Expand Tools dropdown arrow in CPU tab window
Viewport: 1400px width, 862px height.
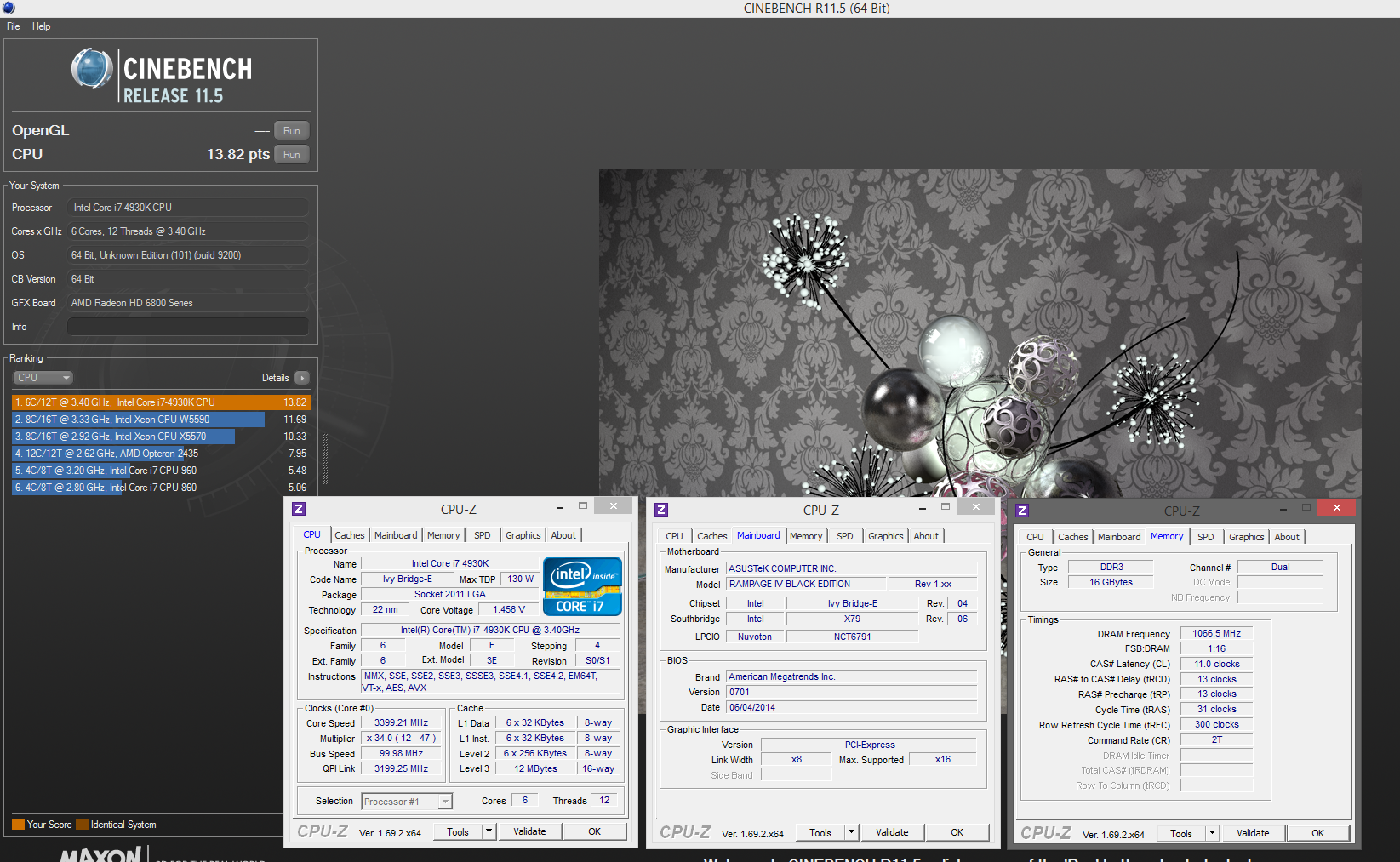pos(489,831)
